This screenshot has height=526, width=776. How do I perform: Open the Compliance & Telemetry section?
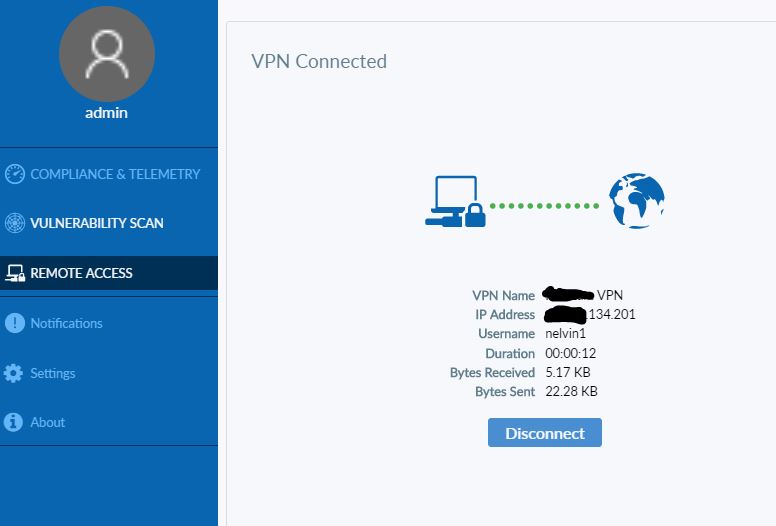115,174
